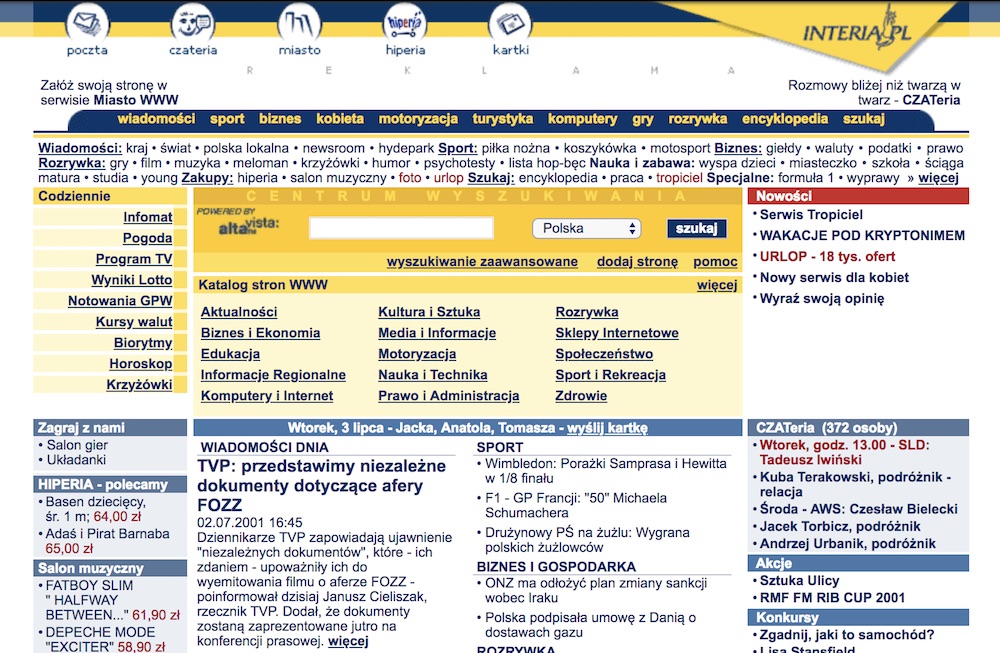
Task: Click więcej in Katalog stron WWW header
Action: (x=717, y=285)
